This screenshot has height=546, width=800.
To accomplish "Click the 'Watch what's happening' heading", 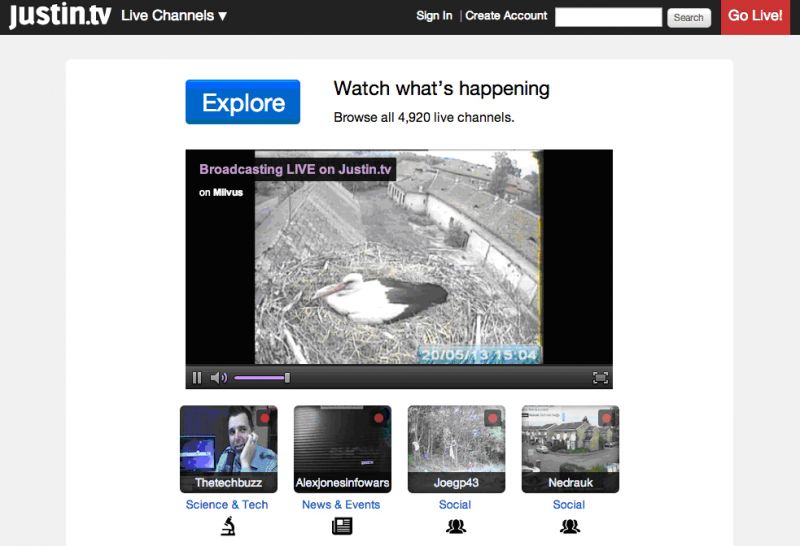I will (x=441, y=89).
